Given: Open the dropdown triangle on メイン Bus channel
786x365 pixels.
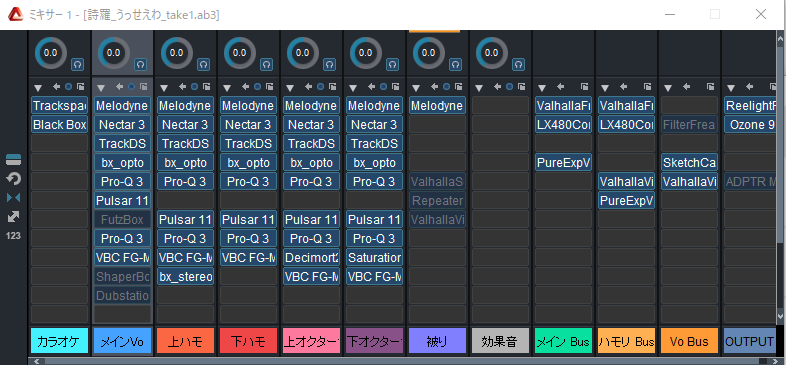Looking at the screenshot, I should point(541,88).
